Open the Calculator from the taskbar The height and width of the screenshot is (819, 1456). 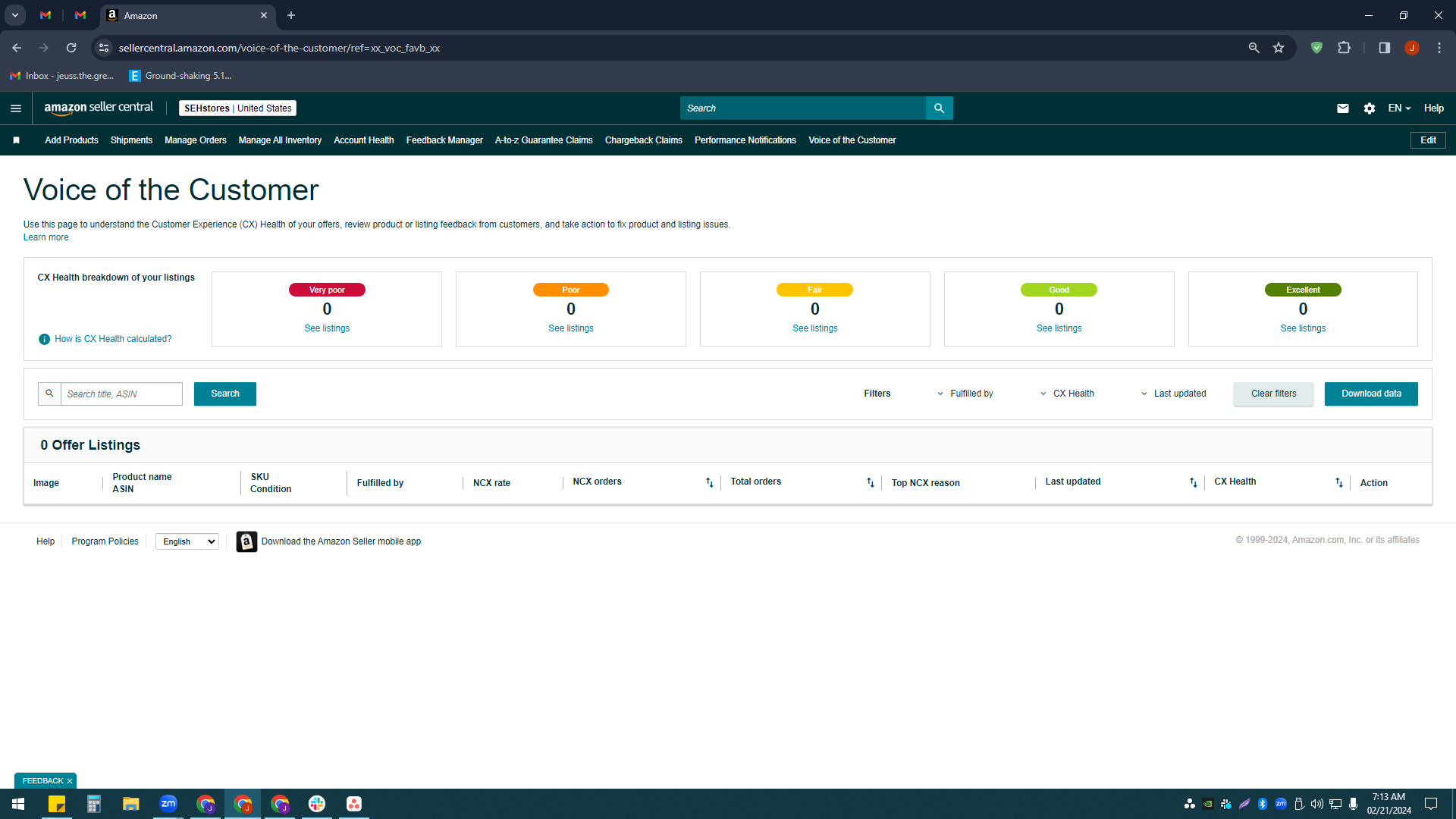pos(94,804)
